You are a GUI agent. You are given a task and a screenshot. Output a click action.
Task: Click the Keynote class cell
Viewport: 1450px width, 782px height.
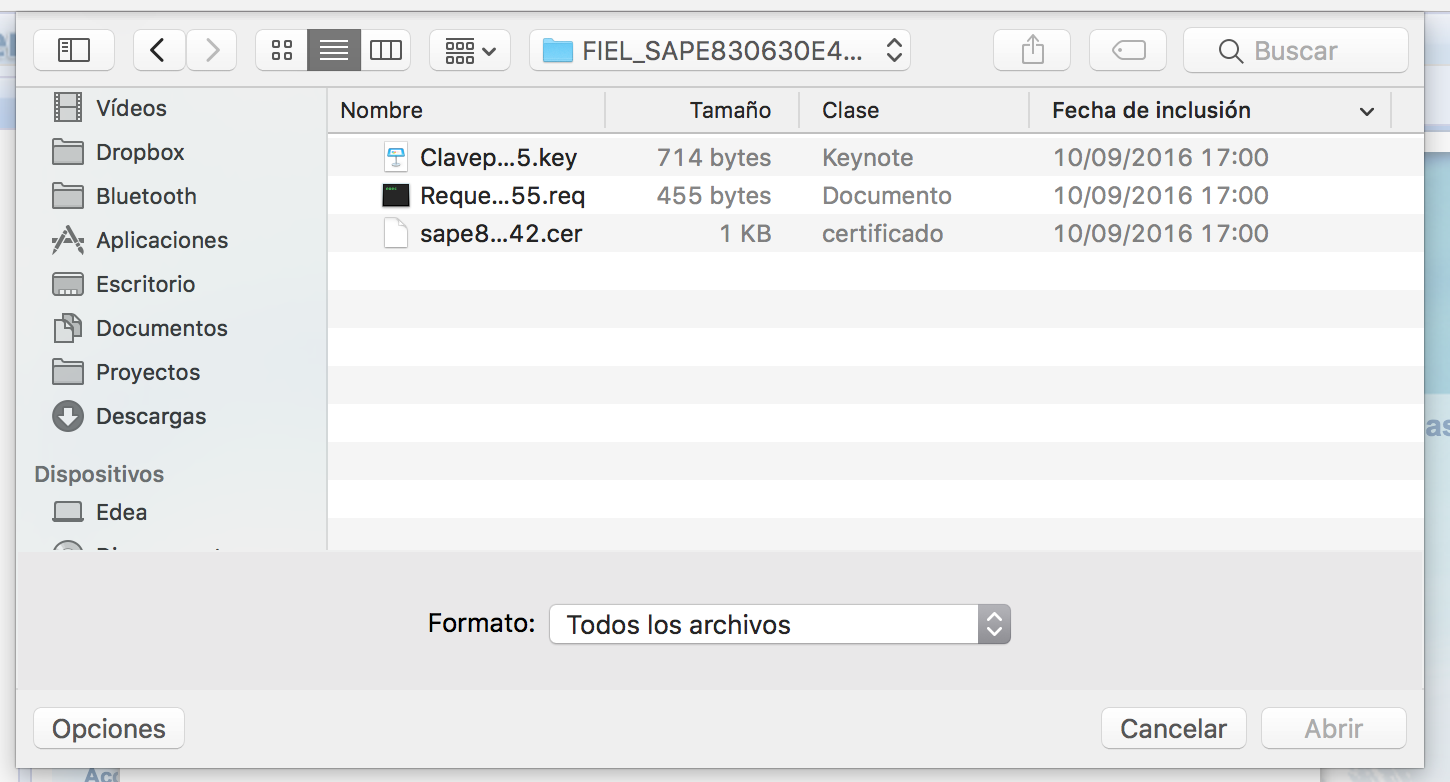[867, 157]
